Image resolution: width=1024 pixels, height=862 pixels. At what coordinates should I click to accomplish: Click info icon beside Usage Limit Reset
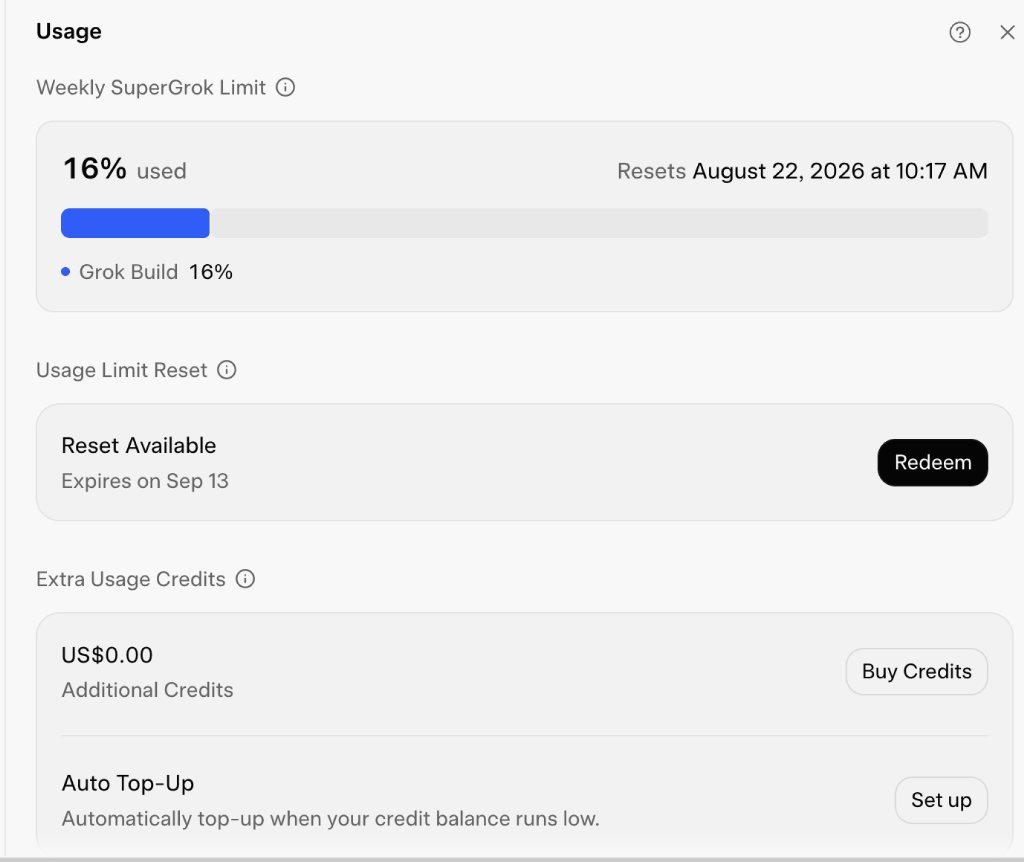(x=227, y=370)
